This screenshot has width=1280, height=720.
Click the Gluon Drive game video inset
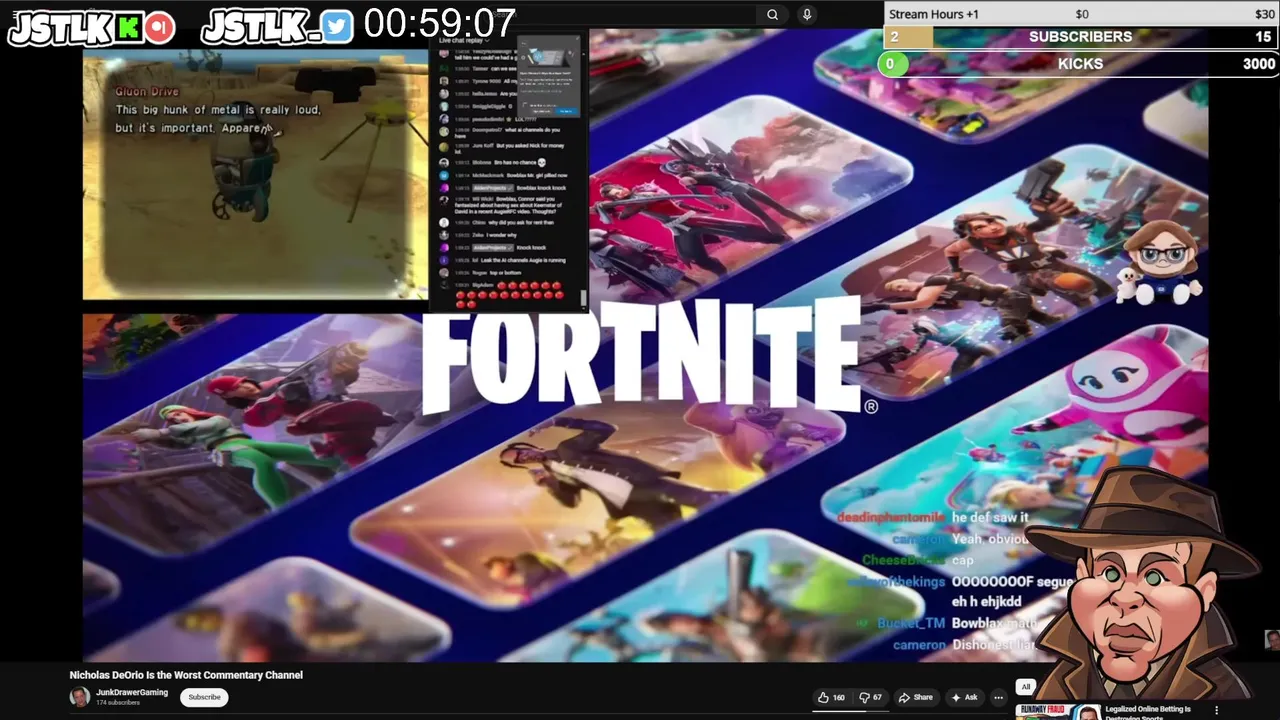pos(255,175)
